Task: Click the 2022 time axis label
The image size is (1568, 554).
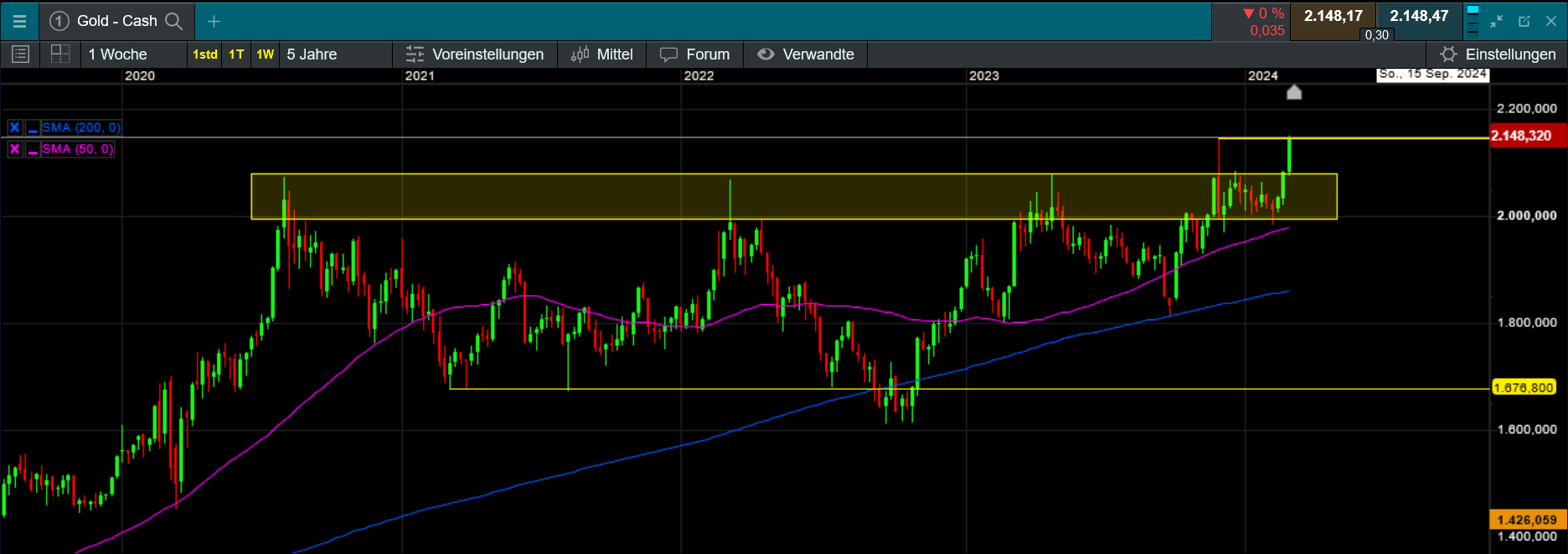Action: [x=699, y=75]
